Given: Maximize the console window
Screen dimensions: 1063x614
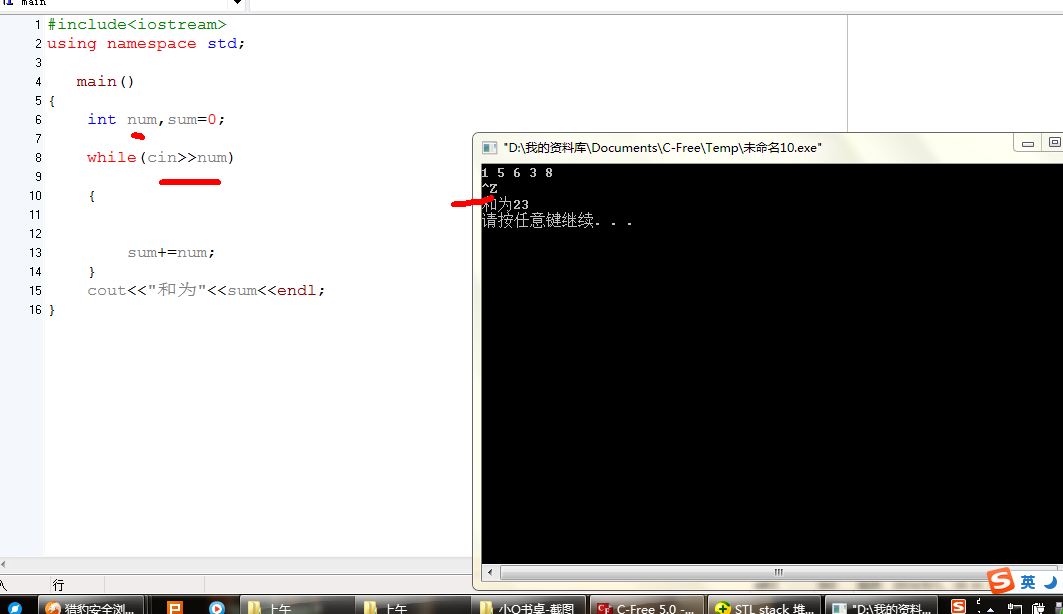Looking at the screenshot, I should pos(1054,142).
